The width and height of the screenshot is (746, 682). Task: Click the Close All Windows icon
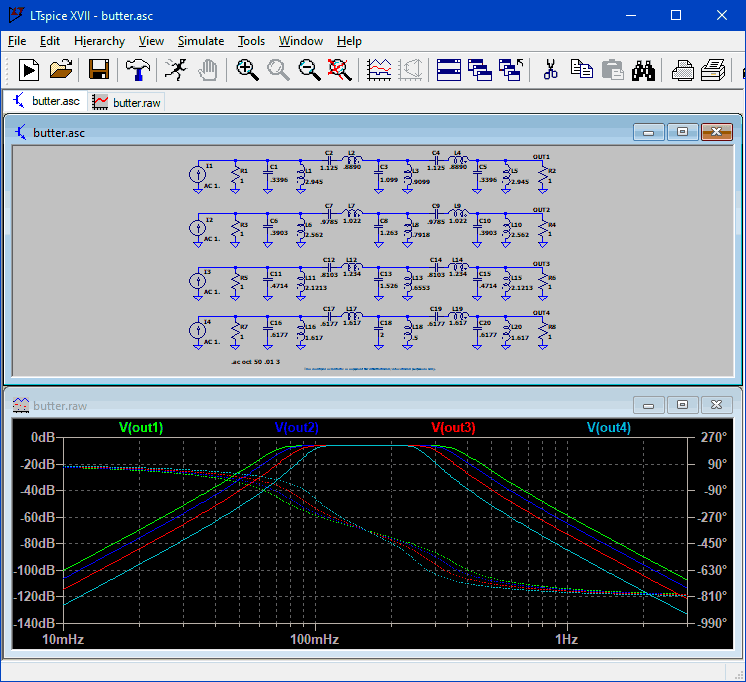click(x=511, y=70)
